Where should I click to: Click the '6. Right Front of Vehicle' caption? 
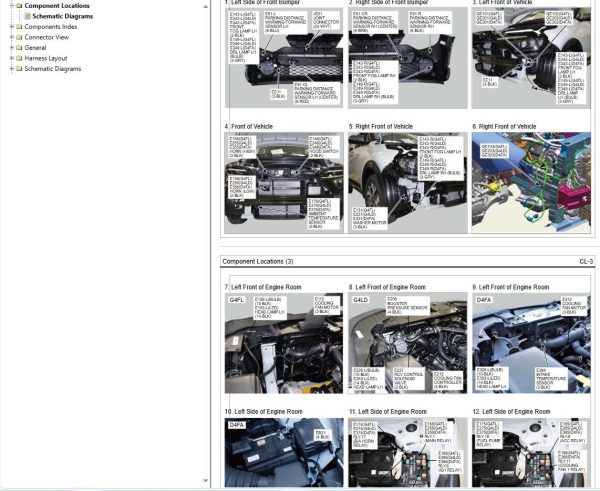pos(504,127)
